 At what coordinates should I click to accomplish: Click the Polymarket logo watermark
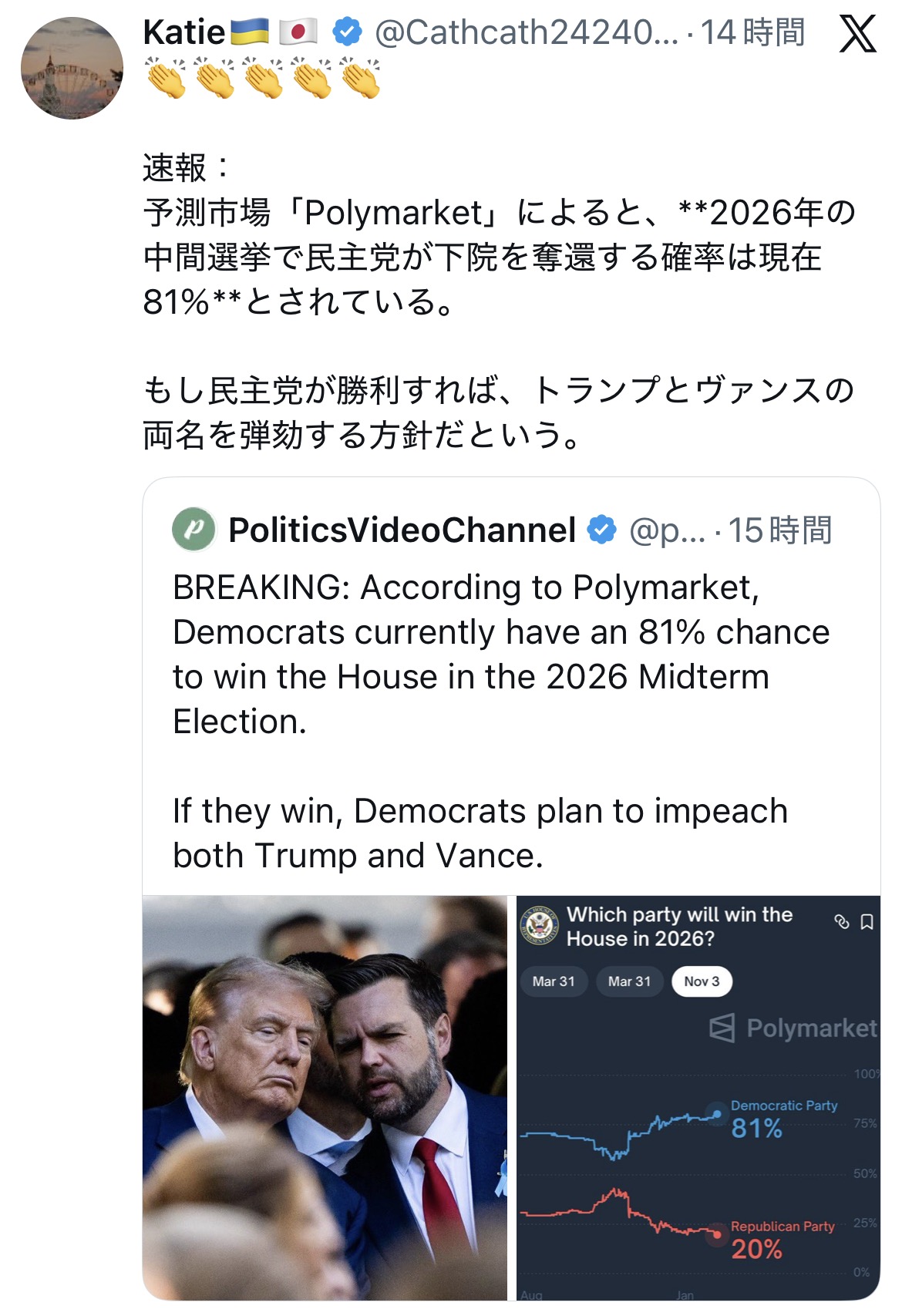[793, 1028]
